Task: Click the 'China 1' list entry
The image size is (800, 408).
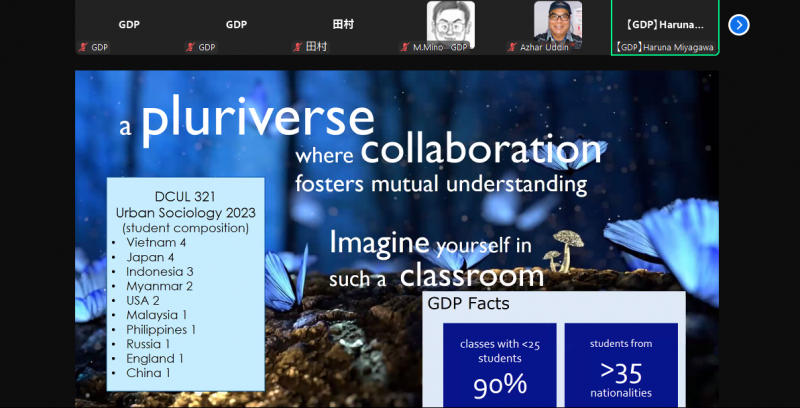Action: (x=148, y=373)
